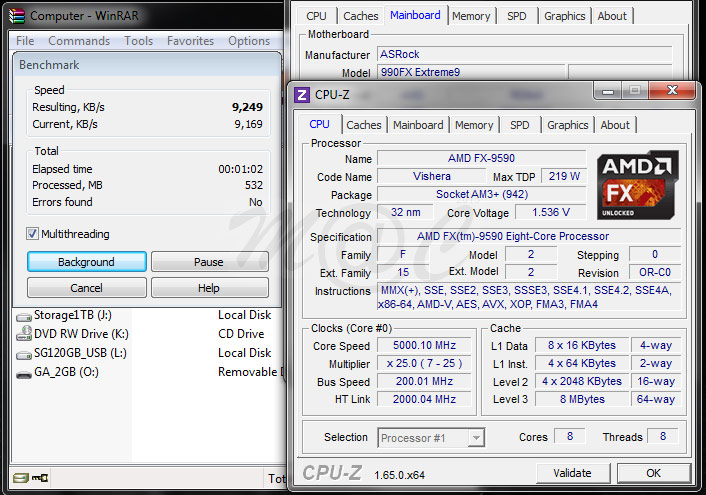The width and height of the screenshot is (706, 495).
Task: Click the Processed, MB 532 value
Action: click(x=254, y=186)
